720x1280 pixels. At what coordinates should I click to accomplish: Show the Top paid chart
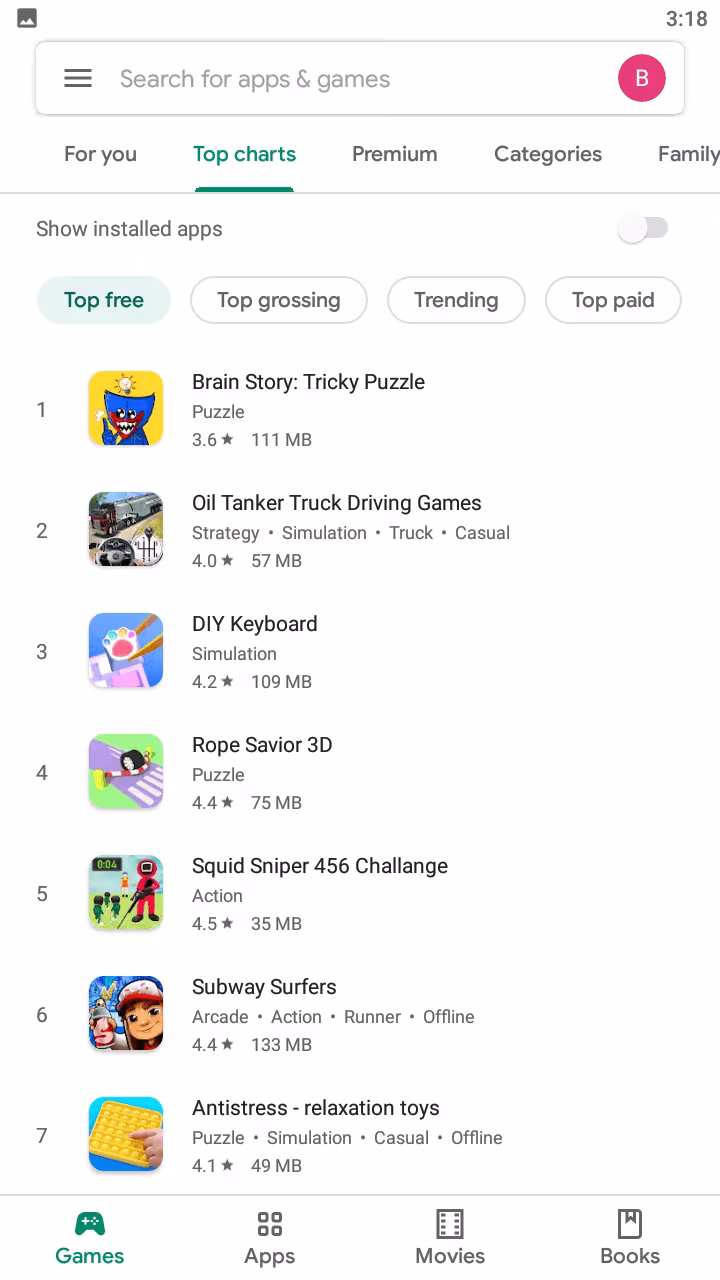click(x=613, y=300)
